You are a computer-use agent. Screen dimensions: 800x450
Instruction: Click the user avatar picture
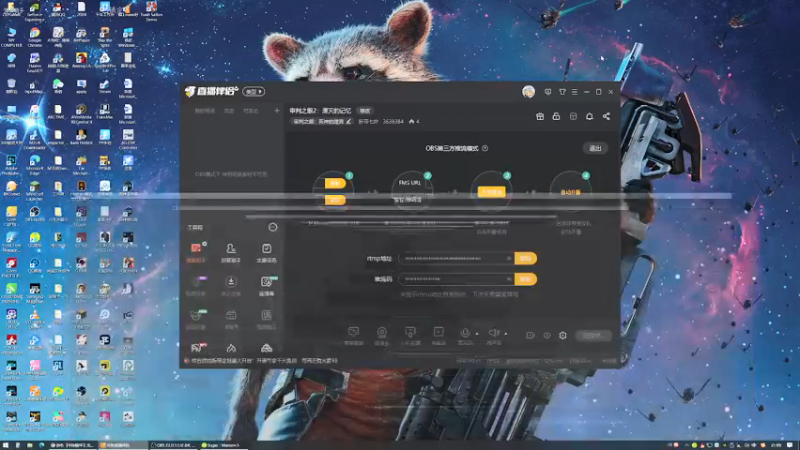pos(529,92)
